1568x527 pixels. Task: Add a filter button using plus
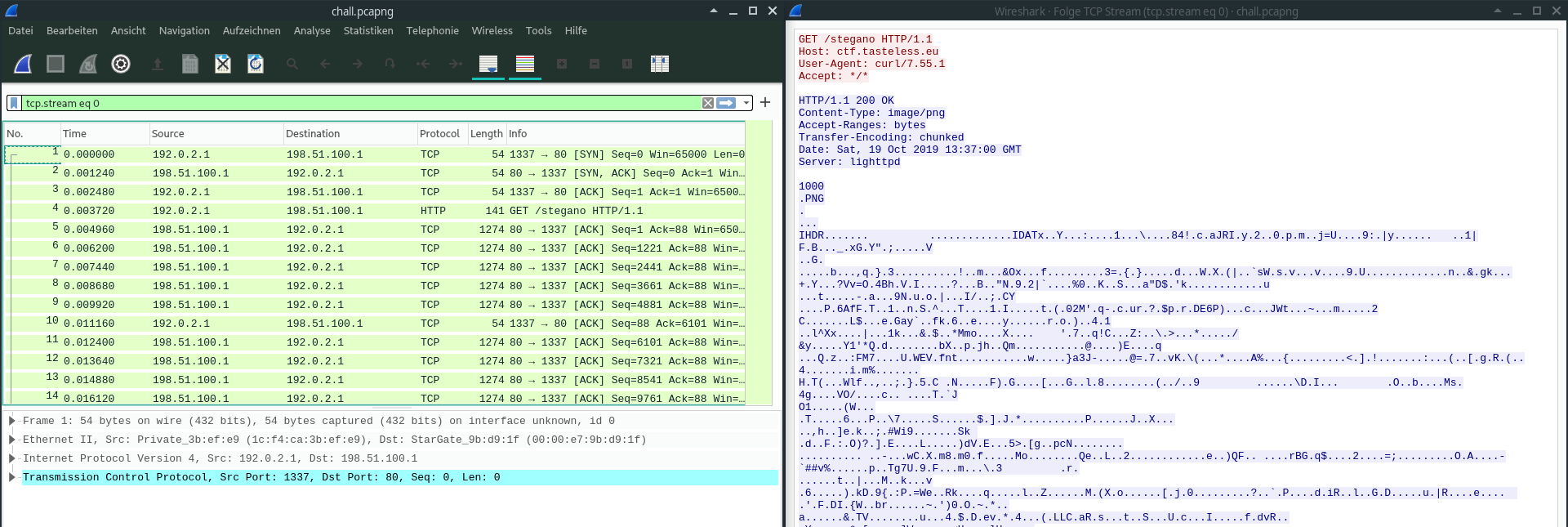click(x=765, y=103)
